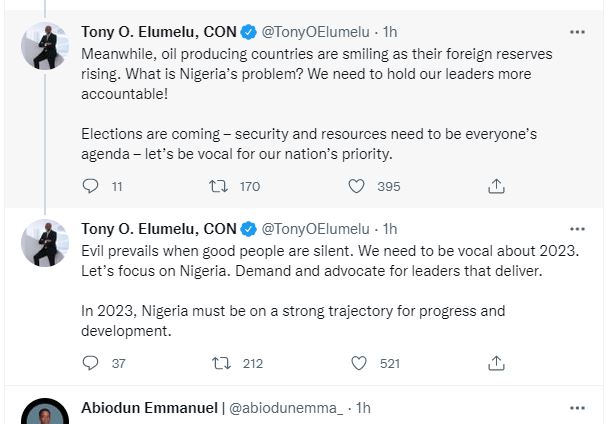Open Tony O. Elumelu's name on first tweet
616x424 pixels.
pyautogui.click(x=158, y=31)
